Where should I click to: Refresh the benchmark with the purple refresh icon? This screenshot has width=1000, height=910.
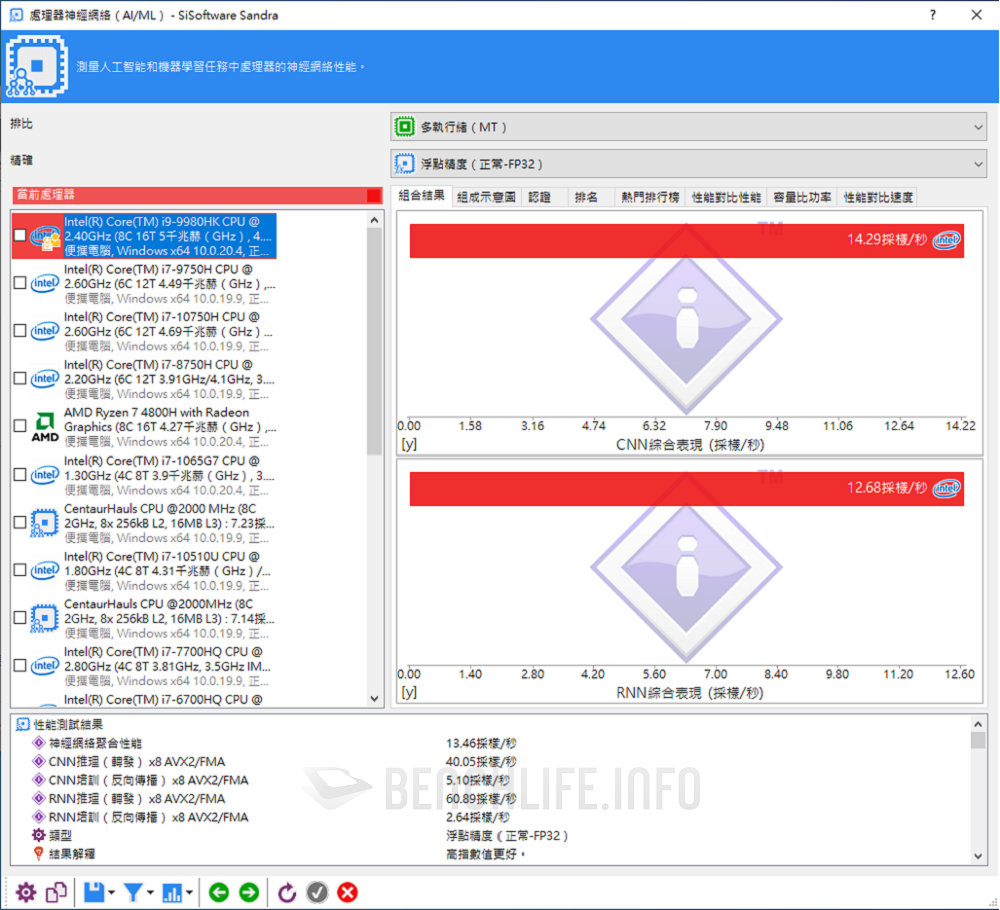click(x=287, y=892)
